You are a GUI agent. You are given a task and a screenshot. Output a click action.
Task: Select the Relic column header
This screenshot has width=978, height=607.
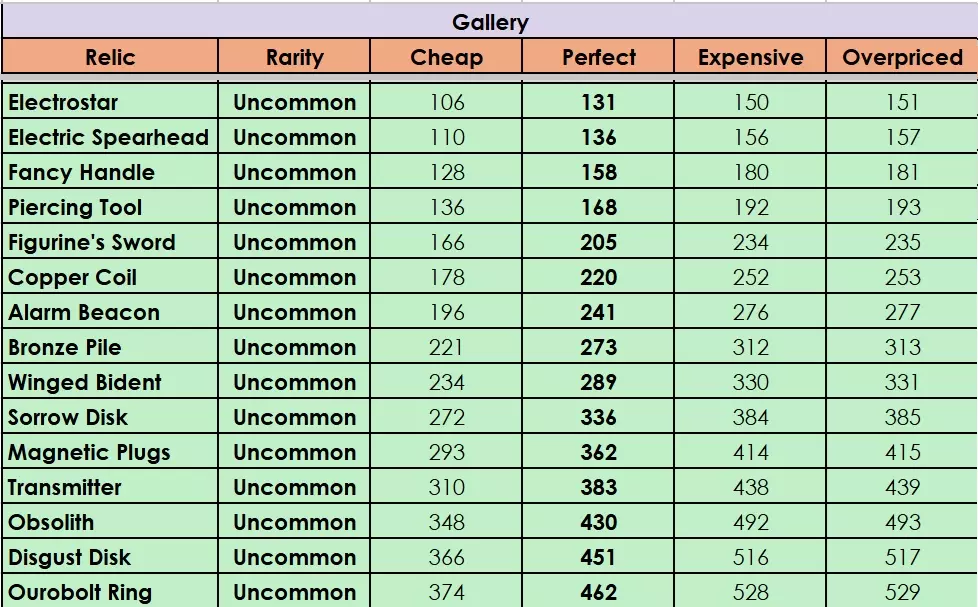(110, 57)
